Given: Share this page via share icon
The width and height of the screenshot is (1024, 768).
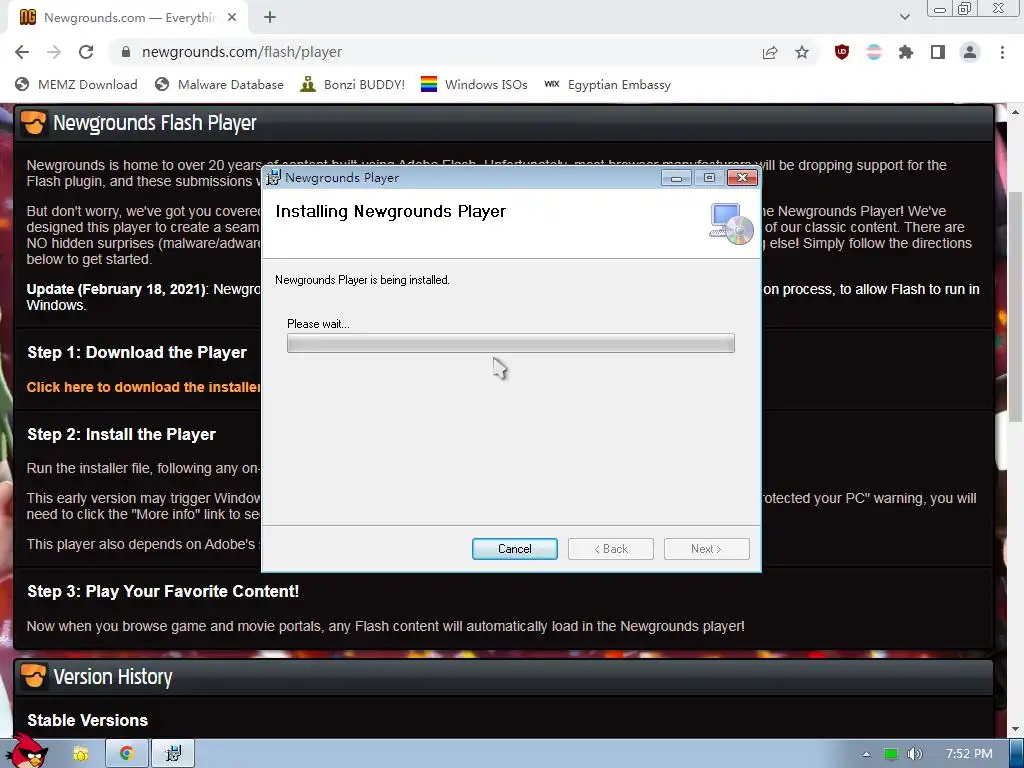Looking at the screenshot, I should click(x=770, y=52).
